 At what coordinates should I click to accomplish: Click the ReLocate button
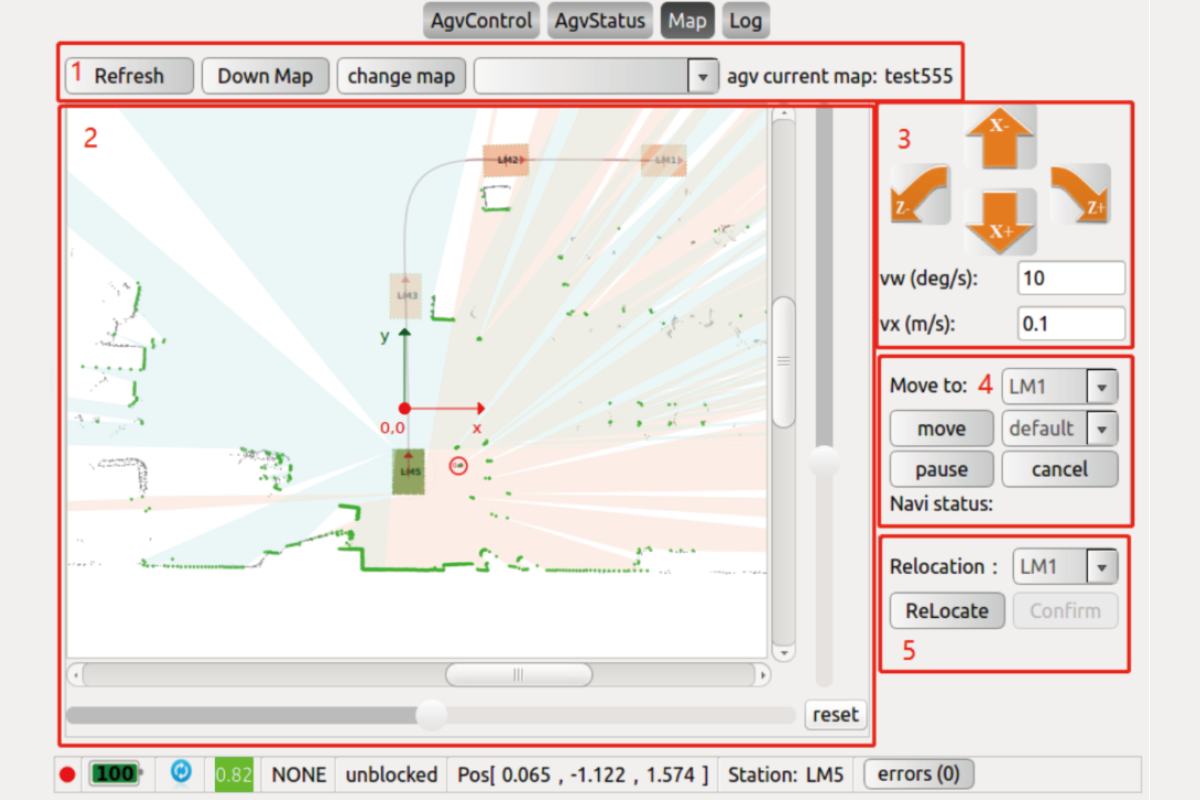coord(946,610)
